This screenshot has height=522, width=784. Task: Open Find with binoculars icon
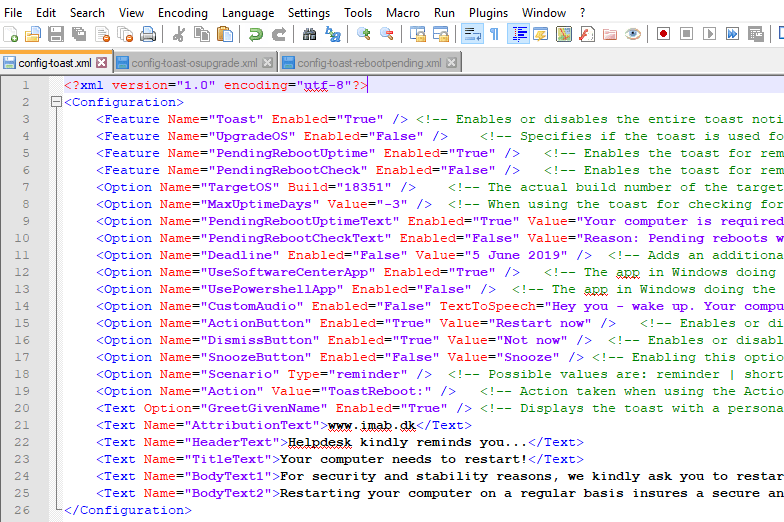[x=310, y=34]
